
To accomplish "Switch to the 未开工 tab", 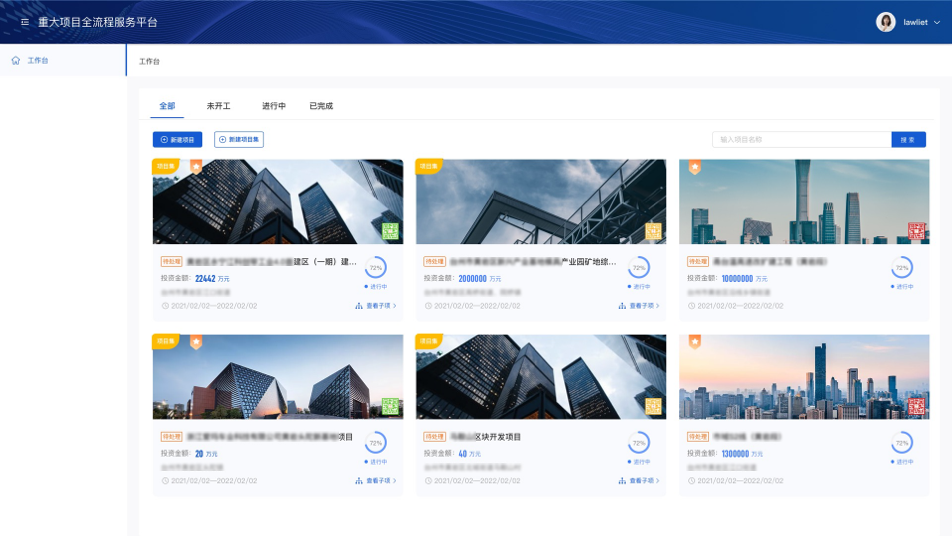I will coord(218,106).
